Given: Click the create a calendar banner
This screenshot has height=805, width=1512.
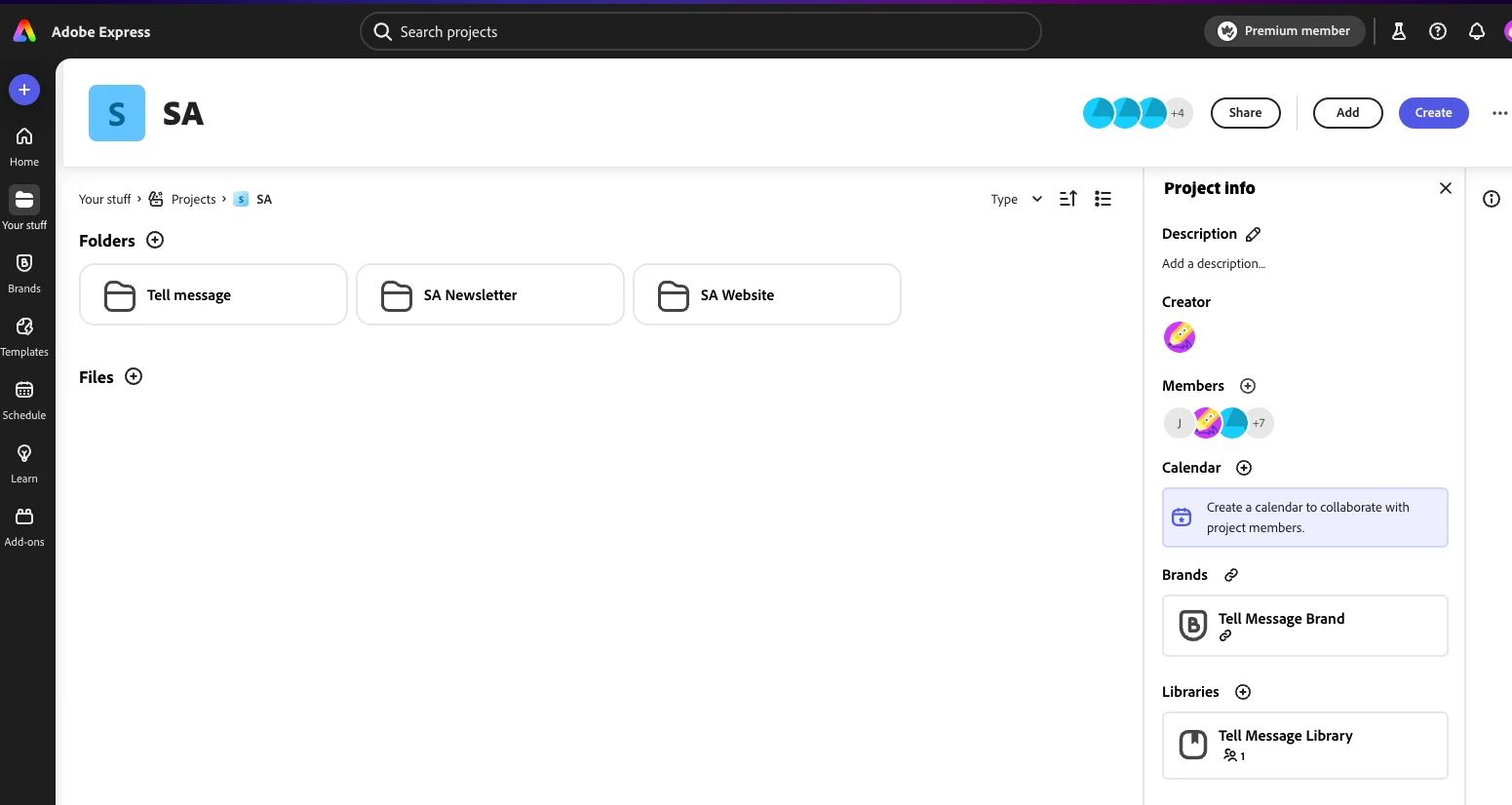Looking at the screenshot, I should point(1305,517).
